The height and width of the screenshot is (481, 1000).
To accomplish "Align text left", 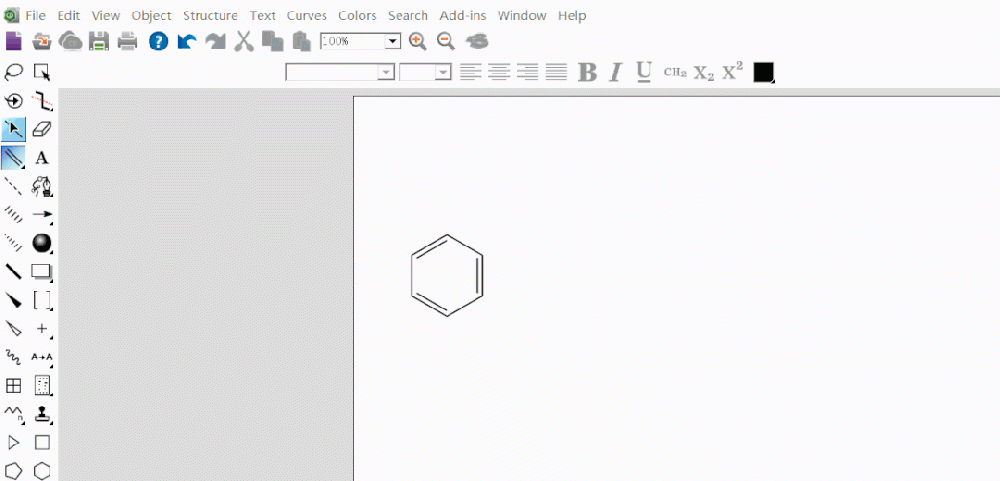I will point(471,72).
